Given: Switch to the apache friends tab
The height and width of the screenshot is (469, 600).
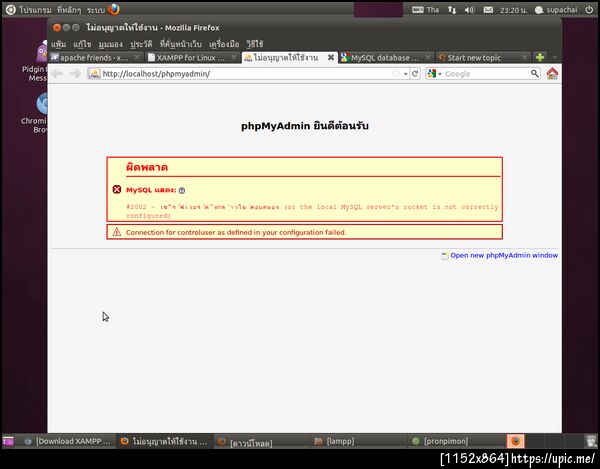Looking at the screenshot, I should [x=95, y=58].
